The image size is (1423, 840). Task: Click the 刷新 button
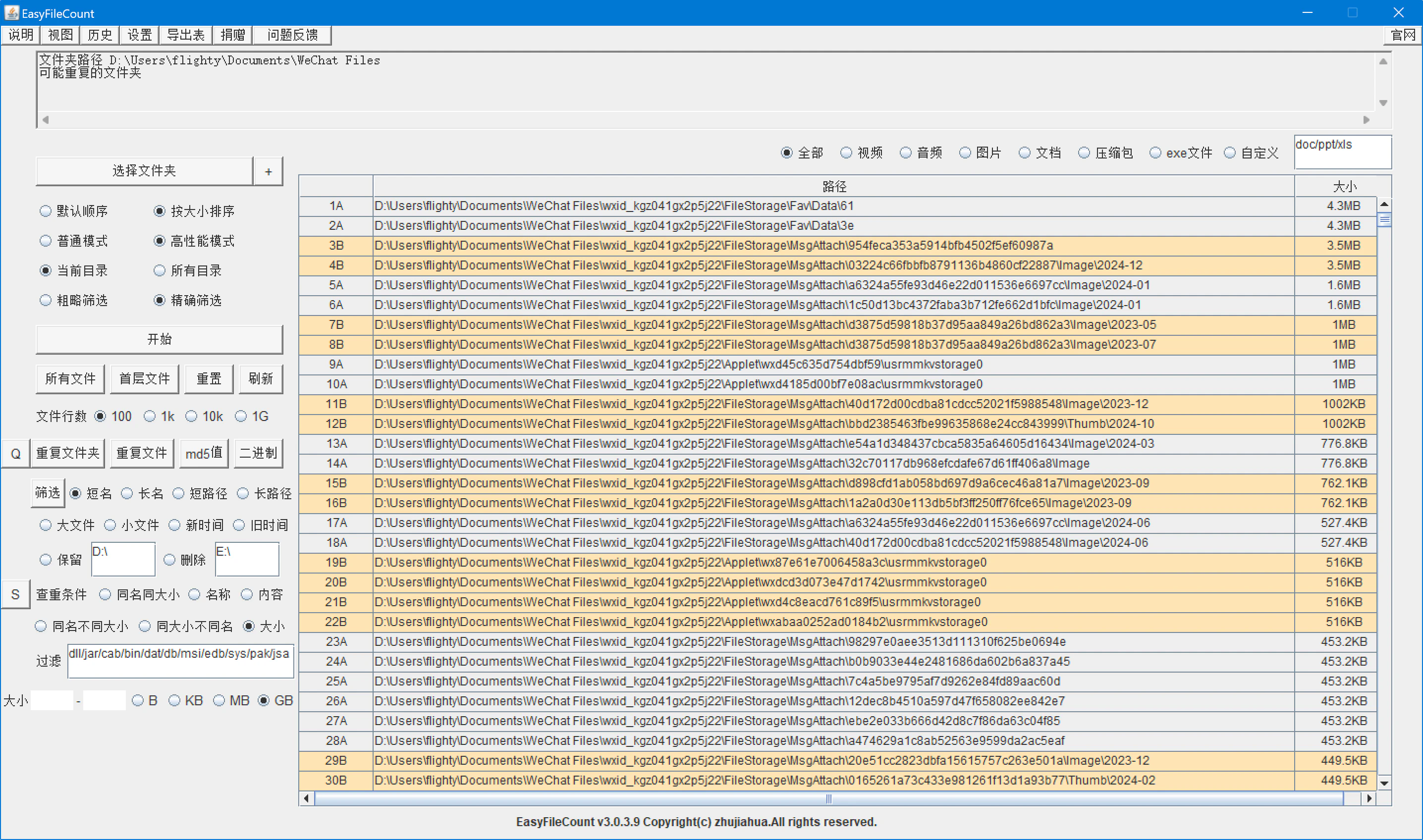pos(261,379)
